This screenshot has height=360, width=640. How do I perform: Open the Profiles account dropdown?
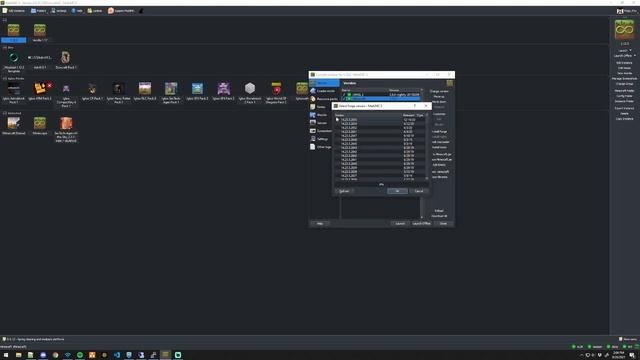click(627, 11)
